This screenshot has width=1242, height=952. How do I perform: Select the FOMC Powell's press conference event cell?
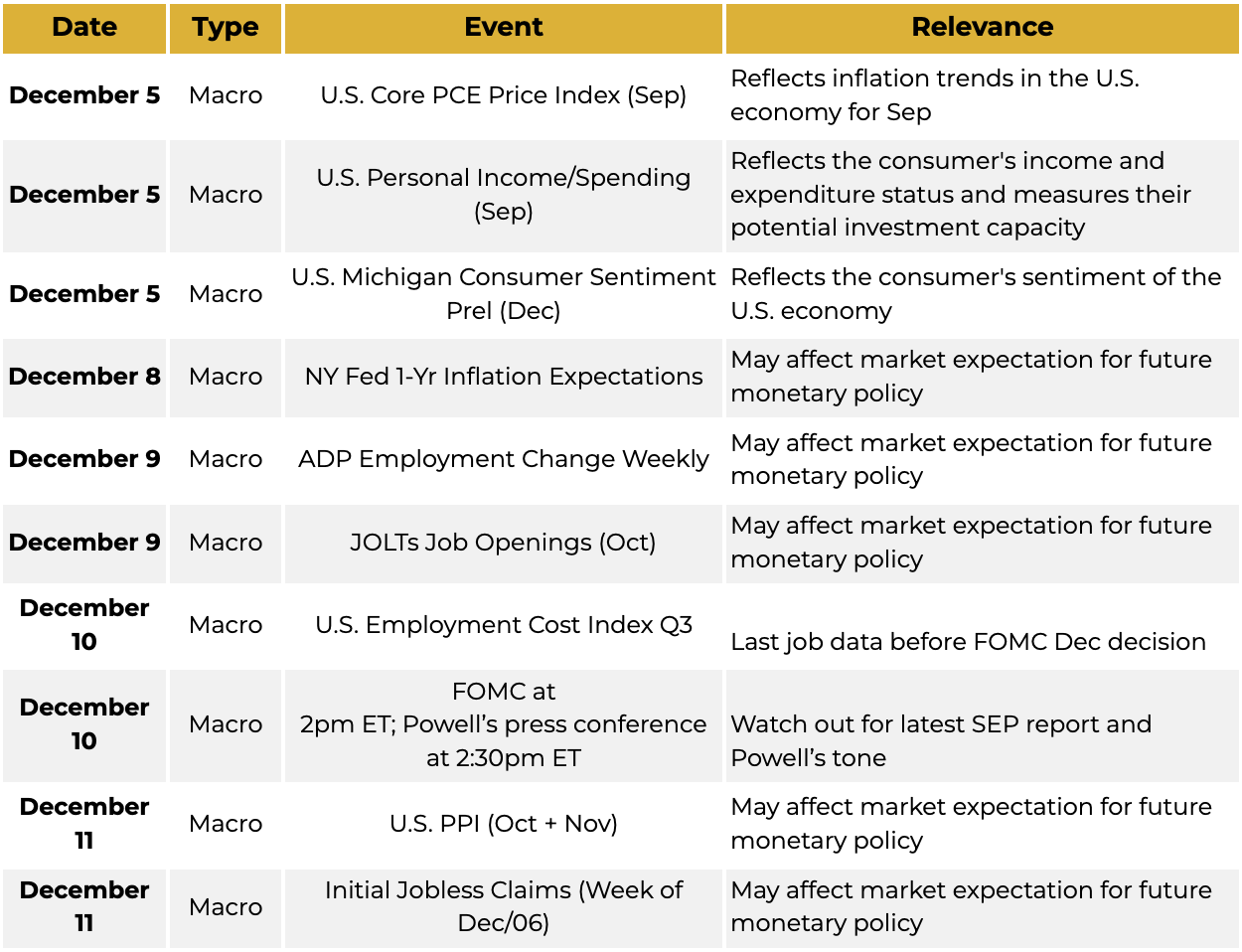pyautogui.click(x=503, y=724)
